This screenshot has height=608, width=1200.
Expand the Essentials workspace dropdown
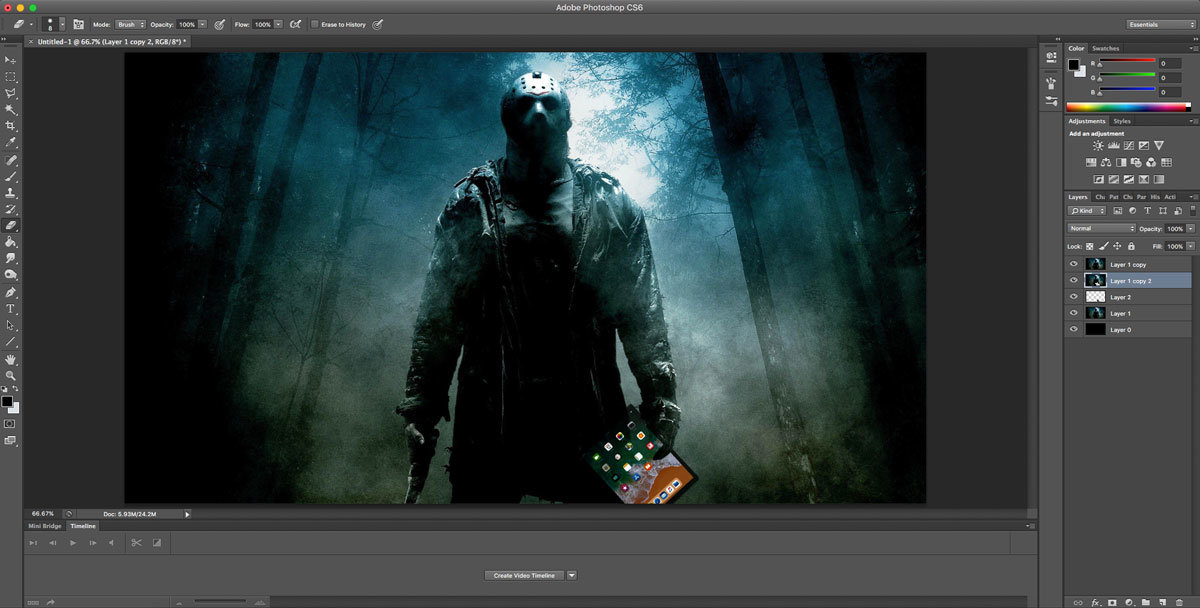click(x=1158, y=24)
